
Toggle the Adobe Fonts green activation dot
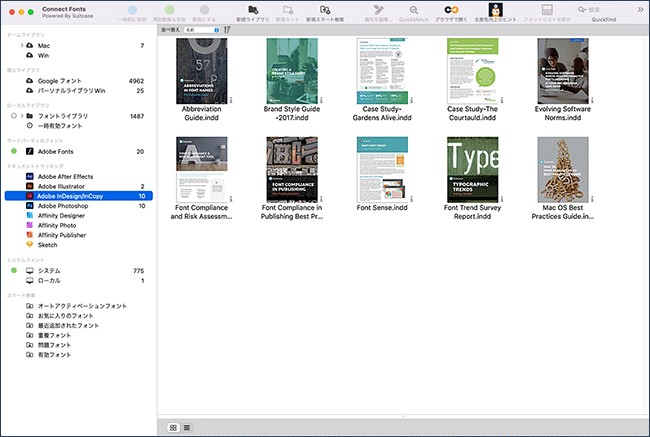pyautogui.click(x=14, y=151)
